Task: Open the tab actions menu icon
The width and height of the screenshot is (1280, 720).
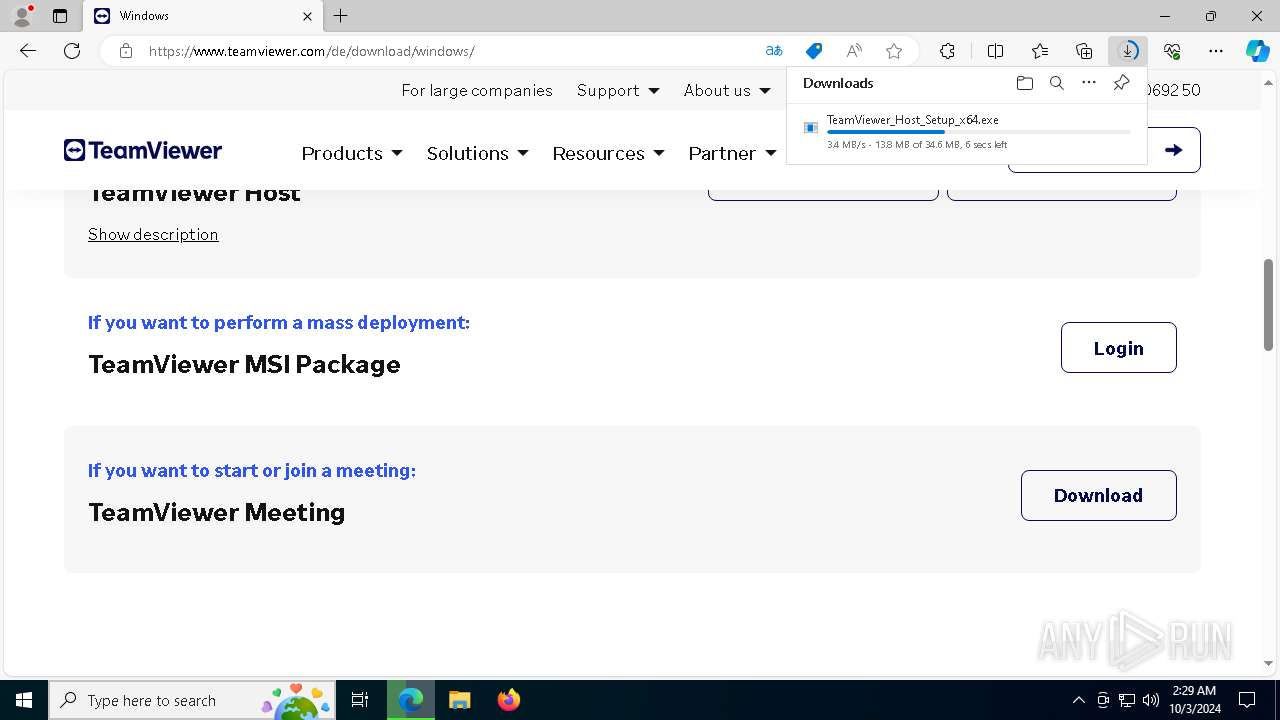Action: [x=60, y=16]
